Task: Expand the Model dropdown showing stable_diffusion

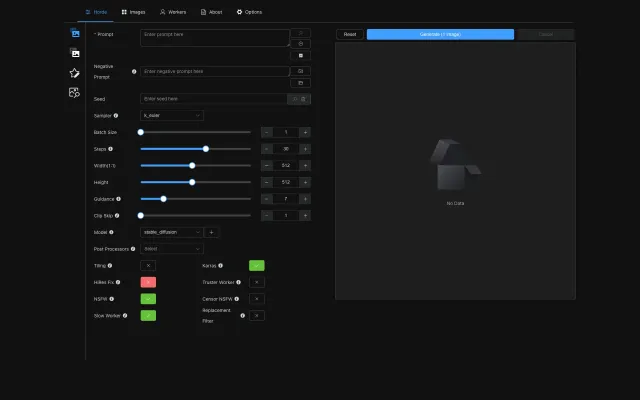Action: click(x=172, y=232)
